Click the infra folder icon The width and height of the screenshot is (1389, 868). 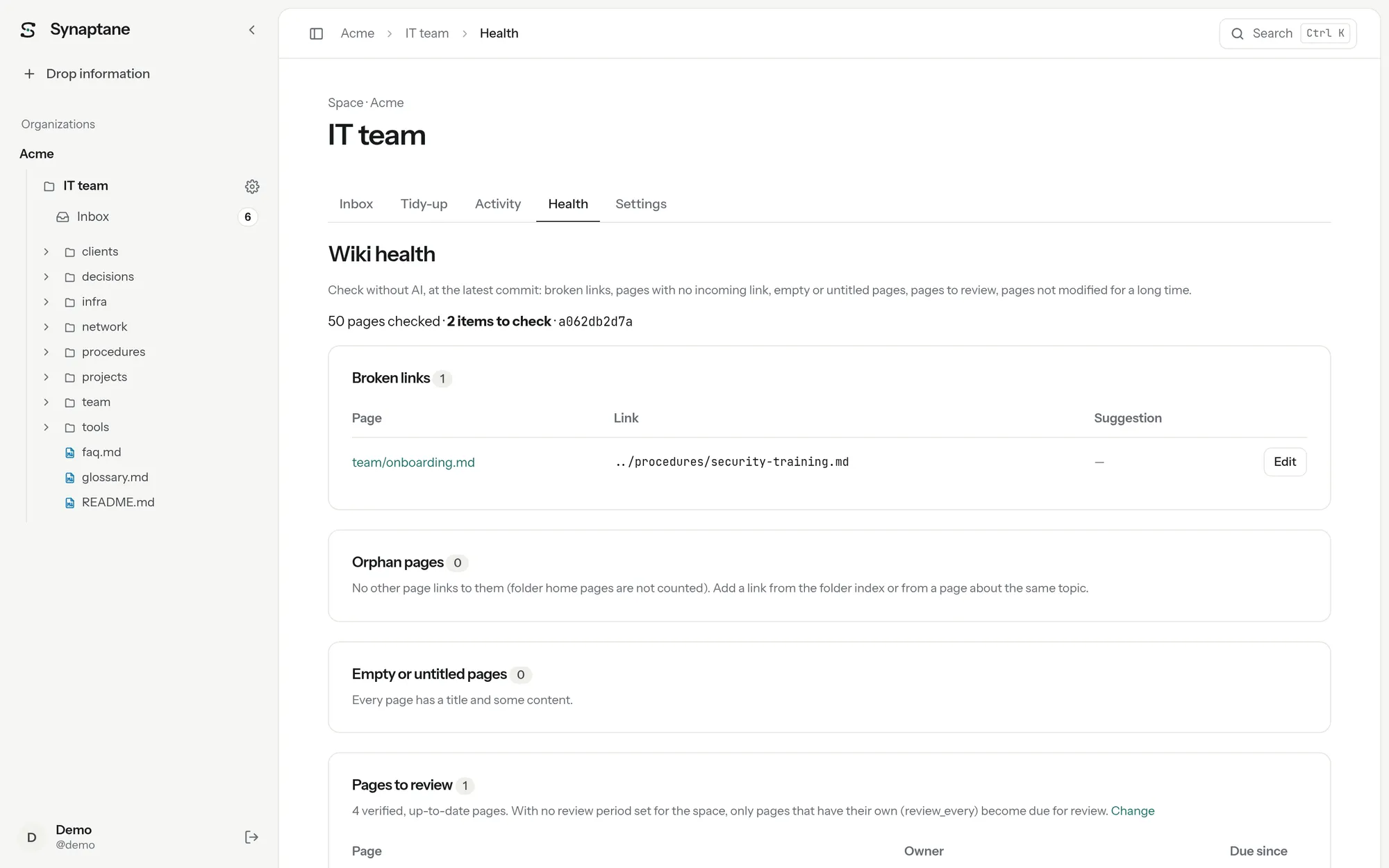(69, 302)
